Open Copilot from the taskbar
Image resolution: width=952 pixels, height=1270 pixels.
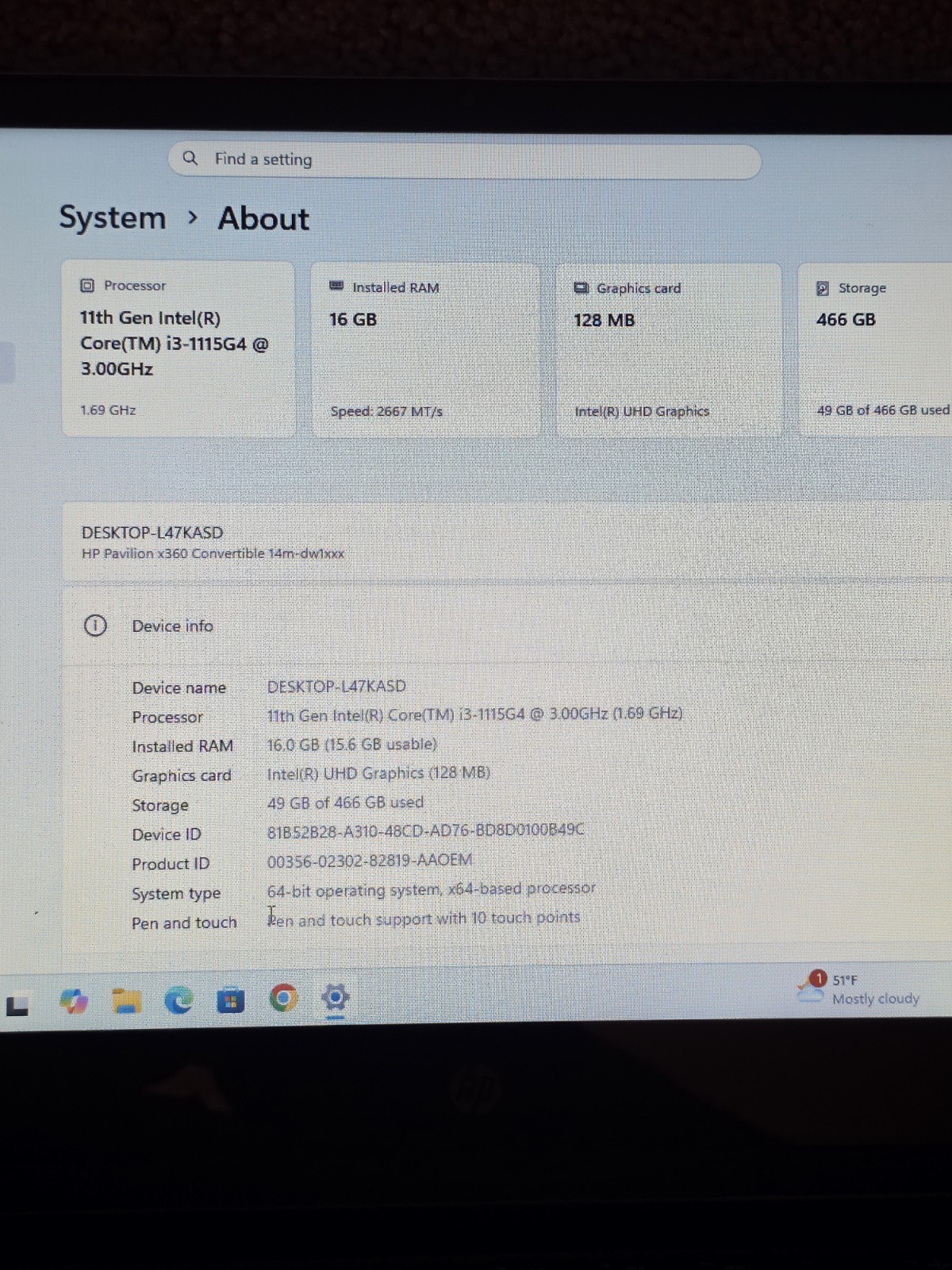coord(74,1002)
